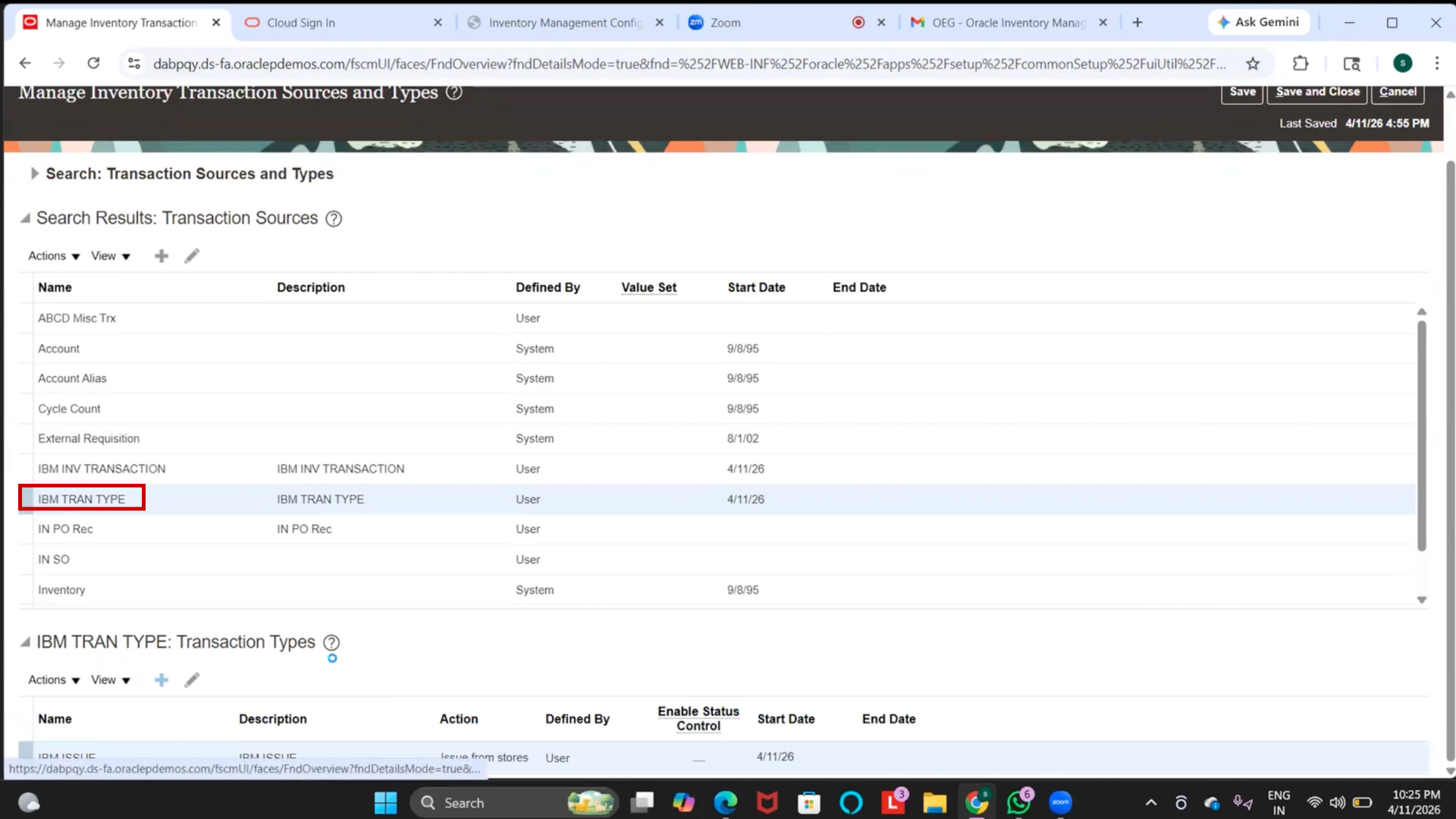The height and width of the screenshot is (819, 1456).
Task: Click the Ask Gemini button
Action: 1258,23
